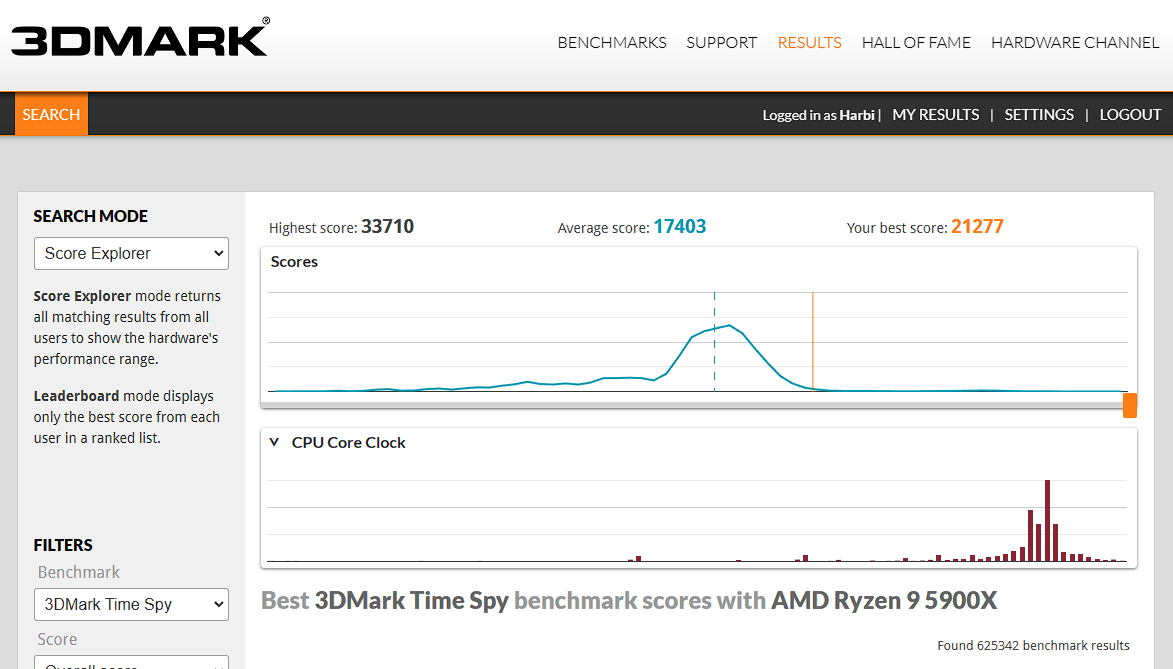Go to the Support page

click(x=721, y=43)
